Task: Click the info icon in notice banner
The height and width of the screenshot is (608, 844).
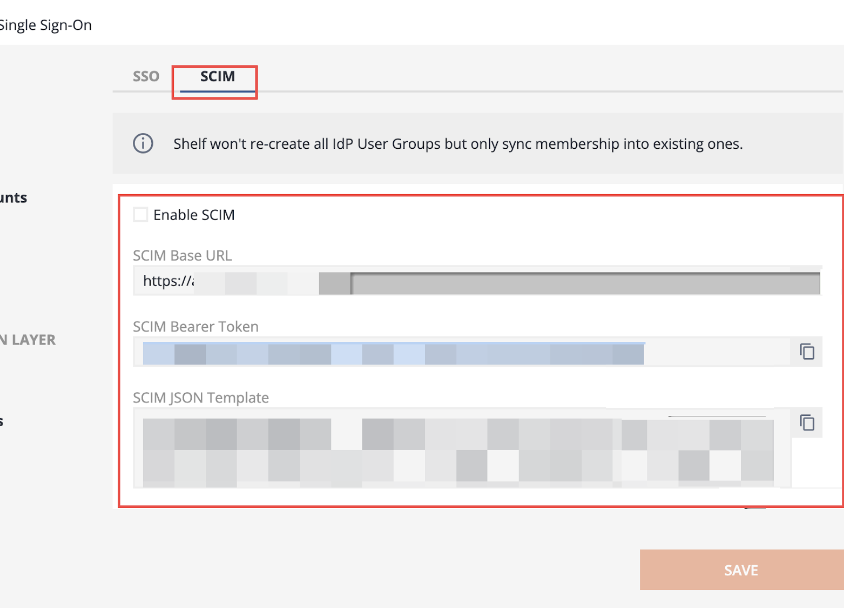Action: click(x=143, y=144)
